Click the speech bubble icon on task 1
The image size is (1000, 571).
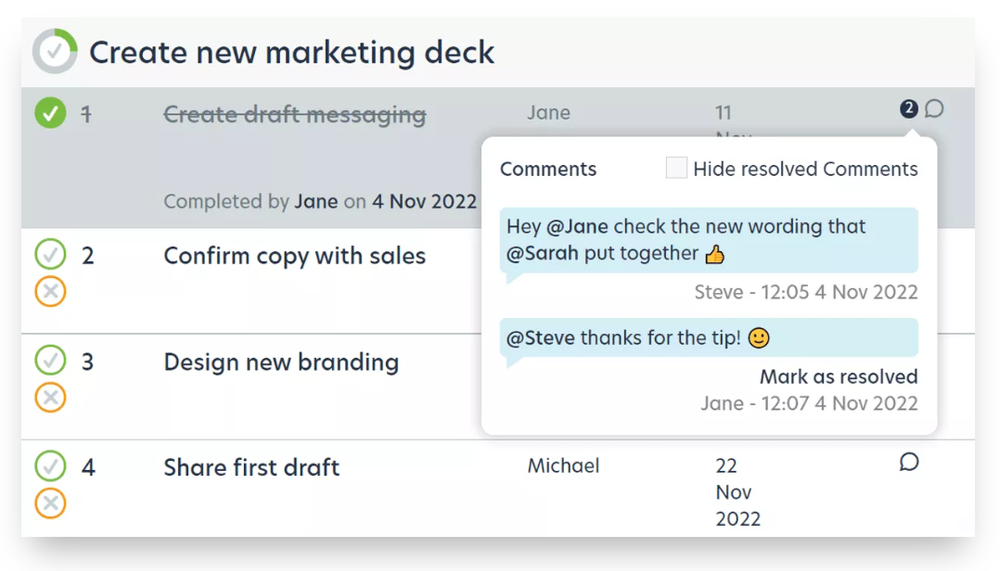(x=934, y=109)
